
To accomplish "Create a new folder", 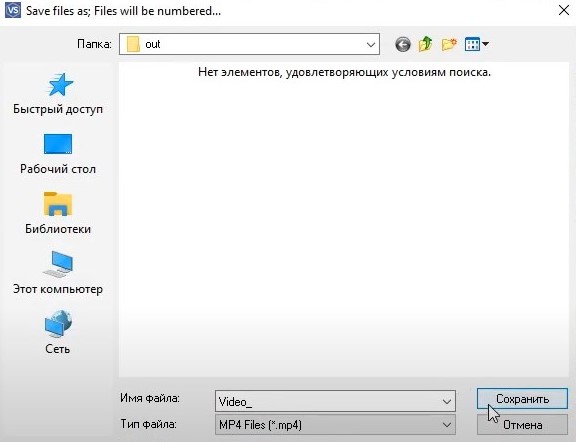I will click(449, 44).
